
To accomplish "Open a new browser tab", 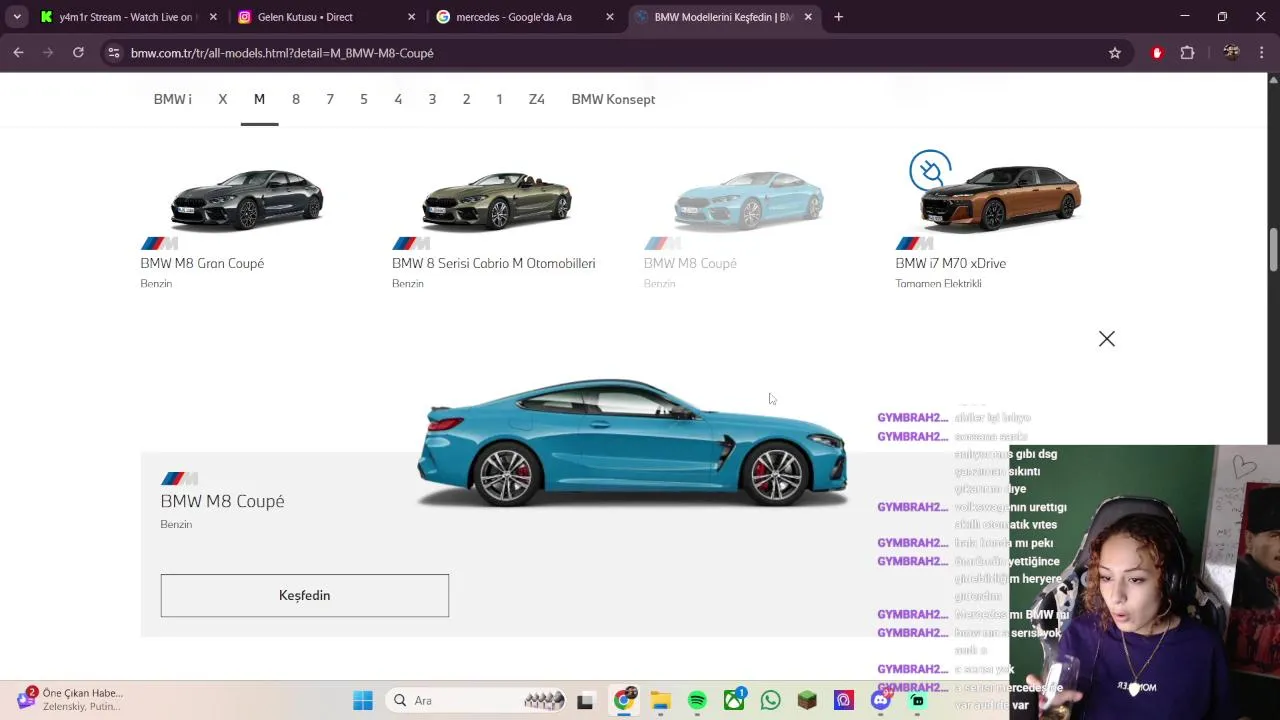I will tap(838, 17).
